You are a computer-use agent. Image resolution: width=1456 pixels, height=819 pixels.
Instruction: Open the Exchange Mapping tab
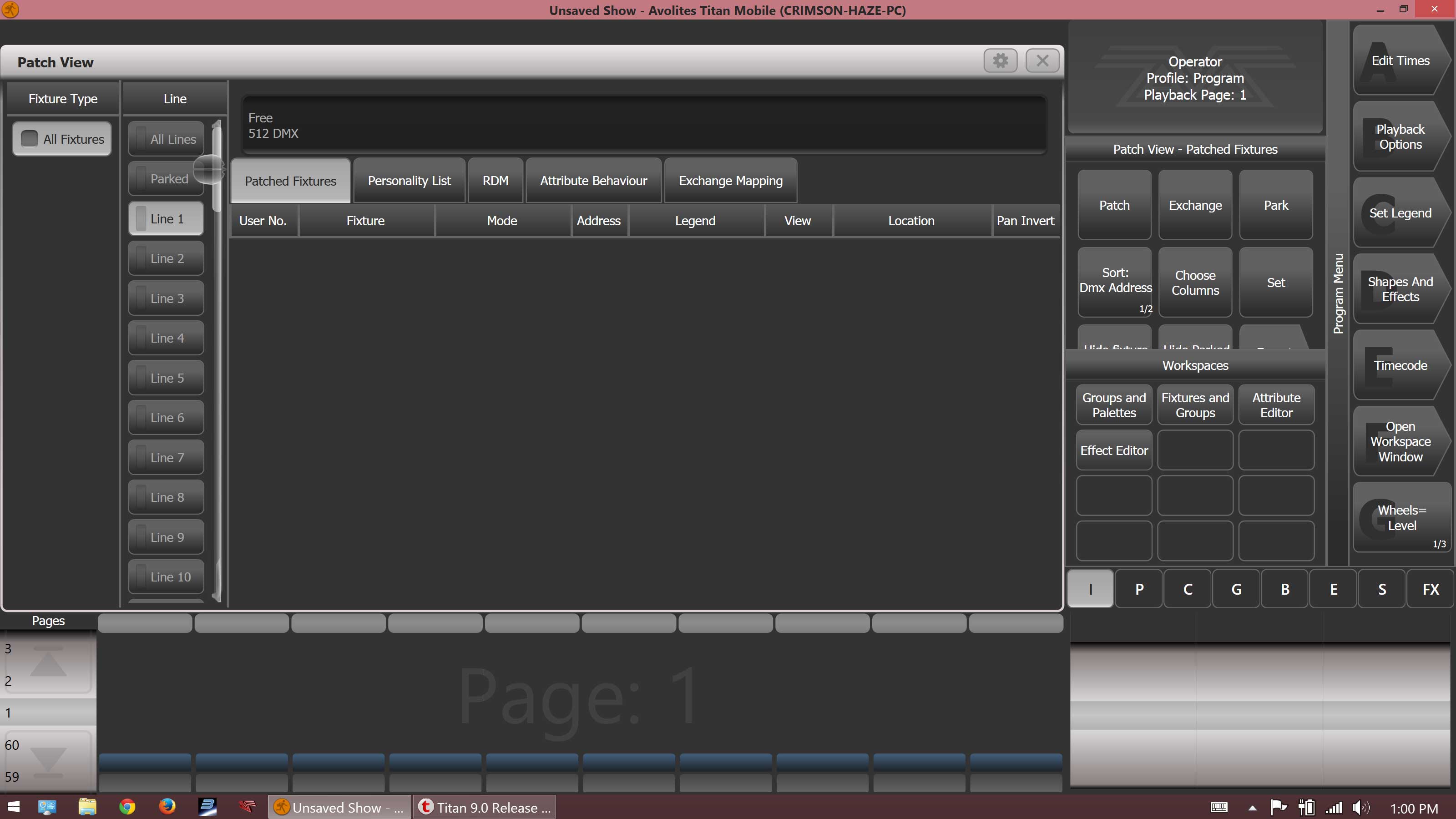[x=731, y=181]
